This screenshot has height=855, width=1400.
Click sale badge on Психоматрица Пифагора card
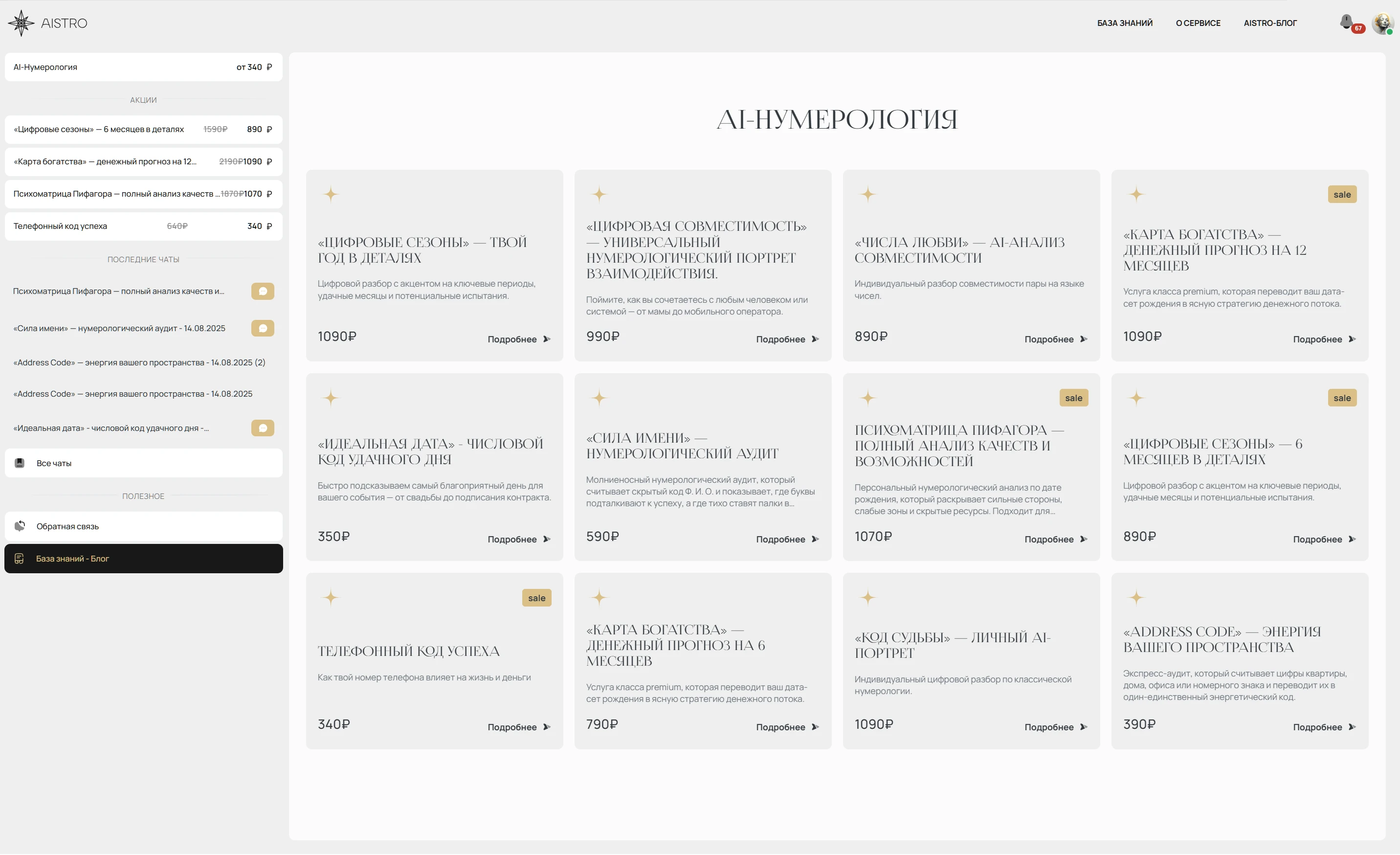click(1073, 398)
